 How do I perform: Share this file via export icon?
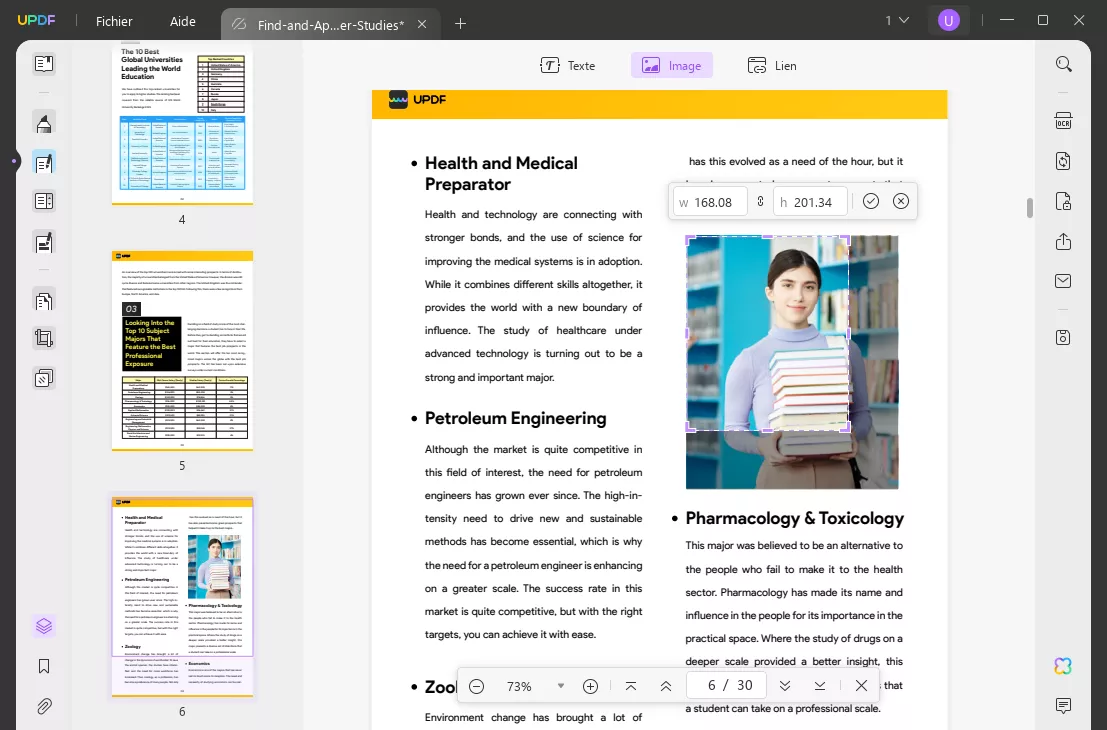[1063, 241]
